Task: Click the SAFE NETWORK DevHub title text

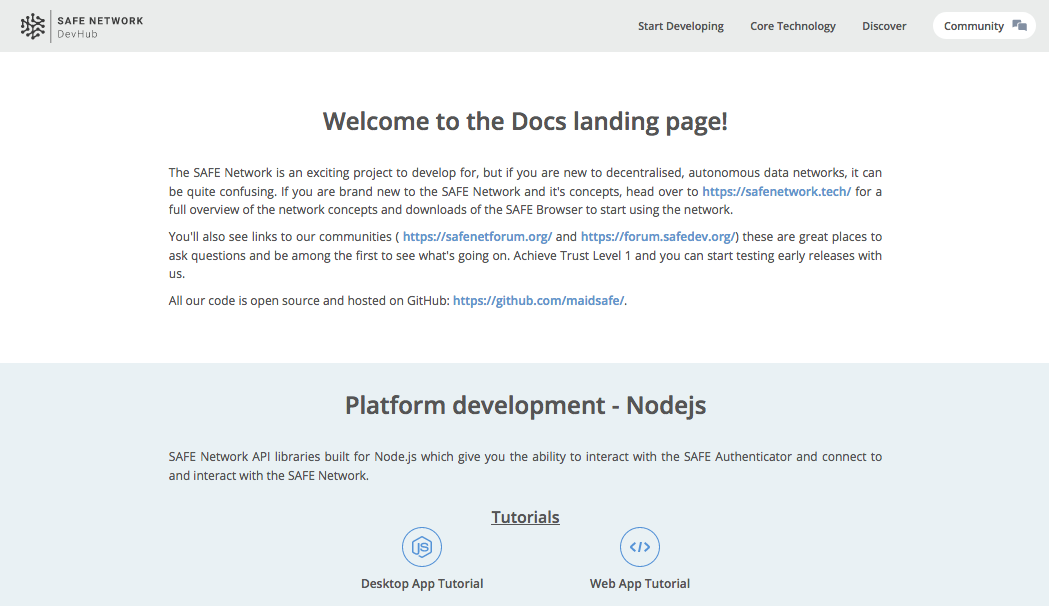Action: tap(100, 27)
